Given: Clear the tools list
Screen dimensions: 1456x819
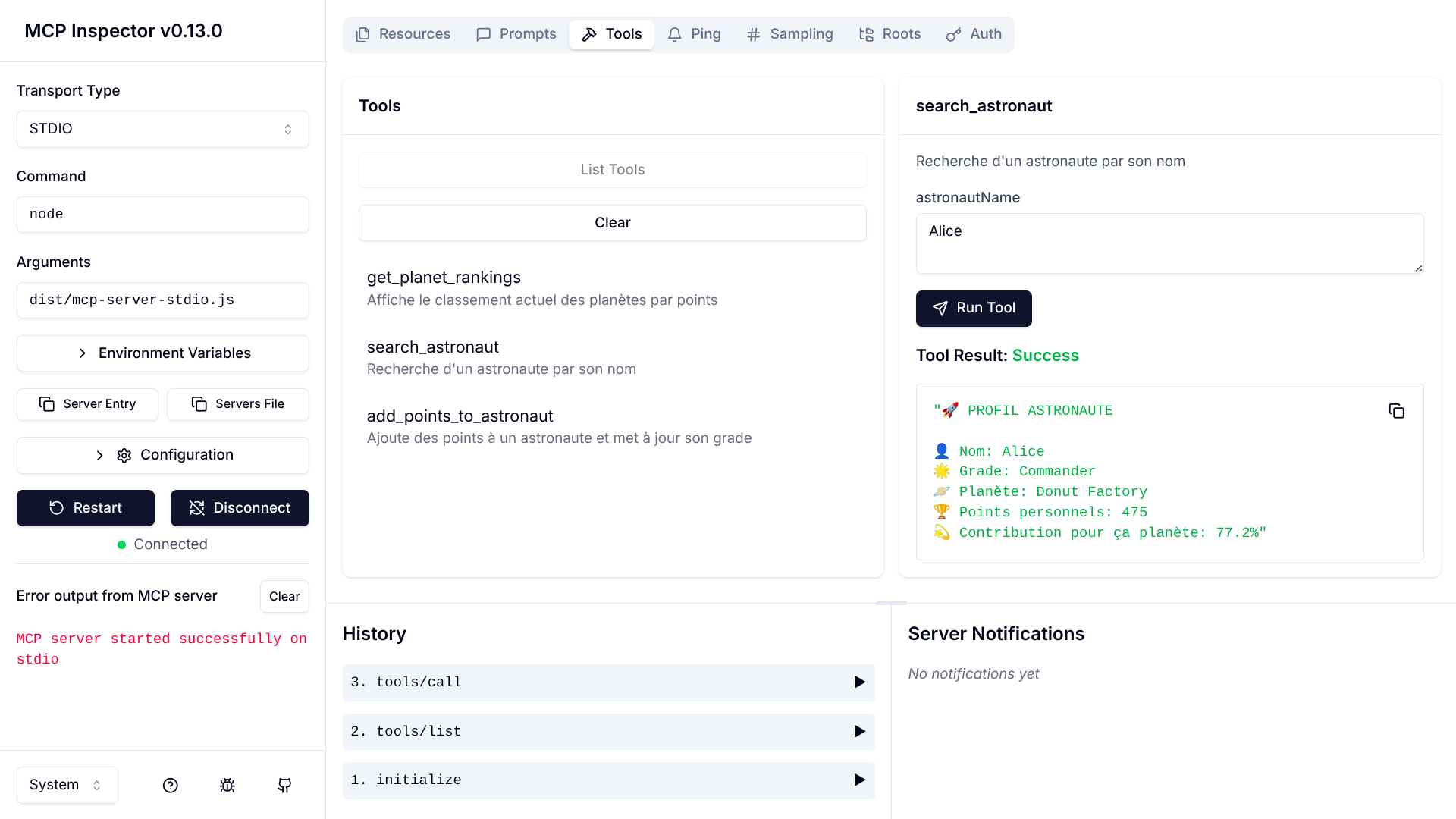Looking at the screenshot, I should [x=613, y=223].
